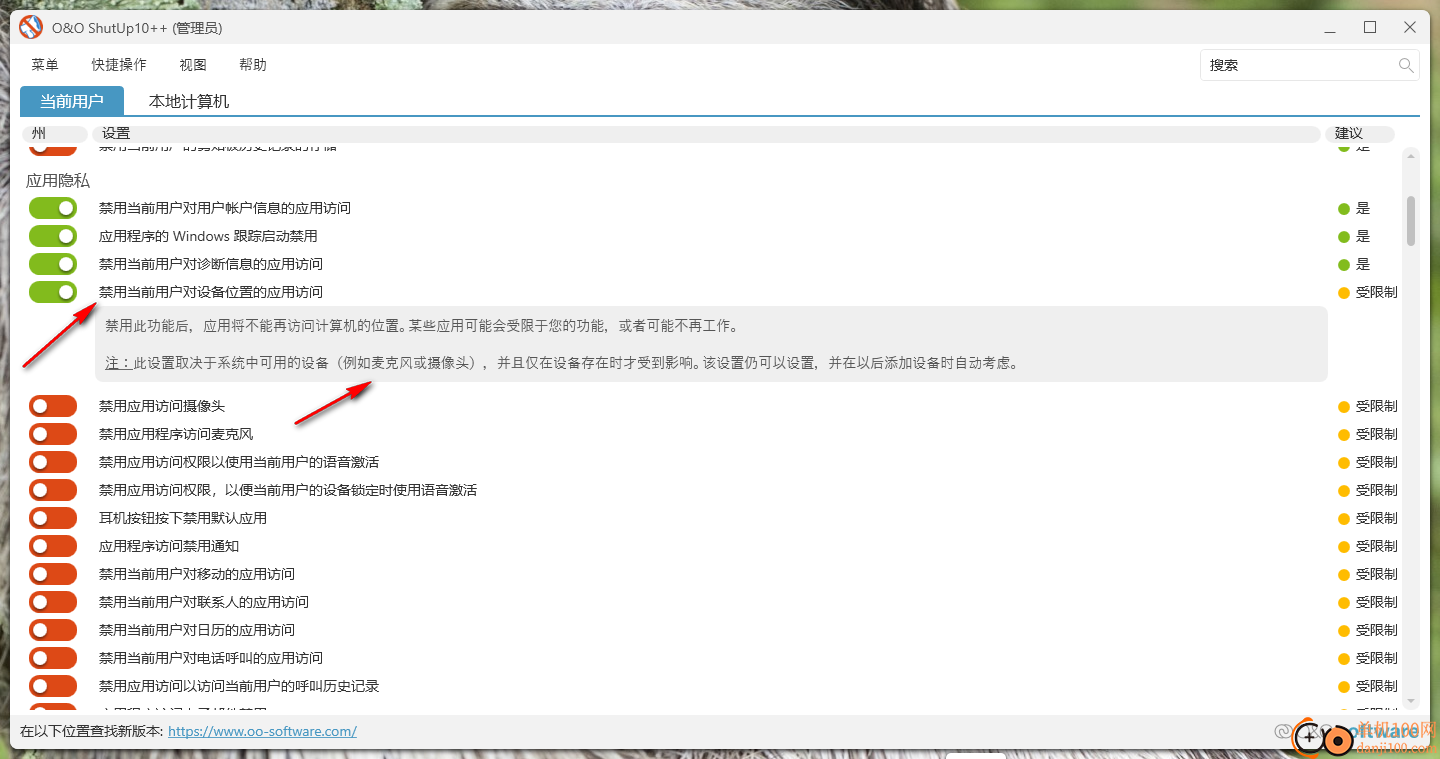Toggle headset button default app setting
1440x759 pixels.
tap(53, 518)
